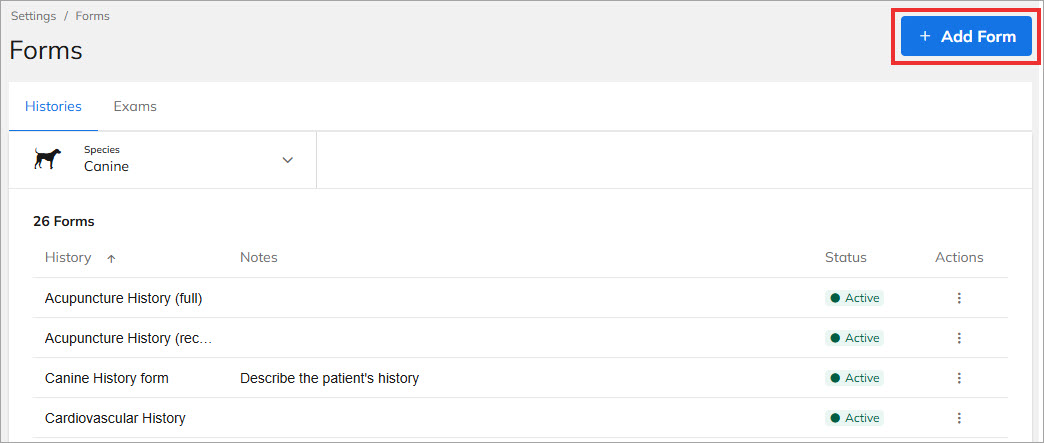Click the Active badge for Canine History form
Screen dimensions: 1044x443
855,378
